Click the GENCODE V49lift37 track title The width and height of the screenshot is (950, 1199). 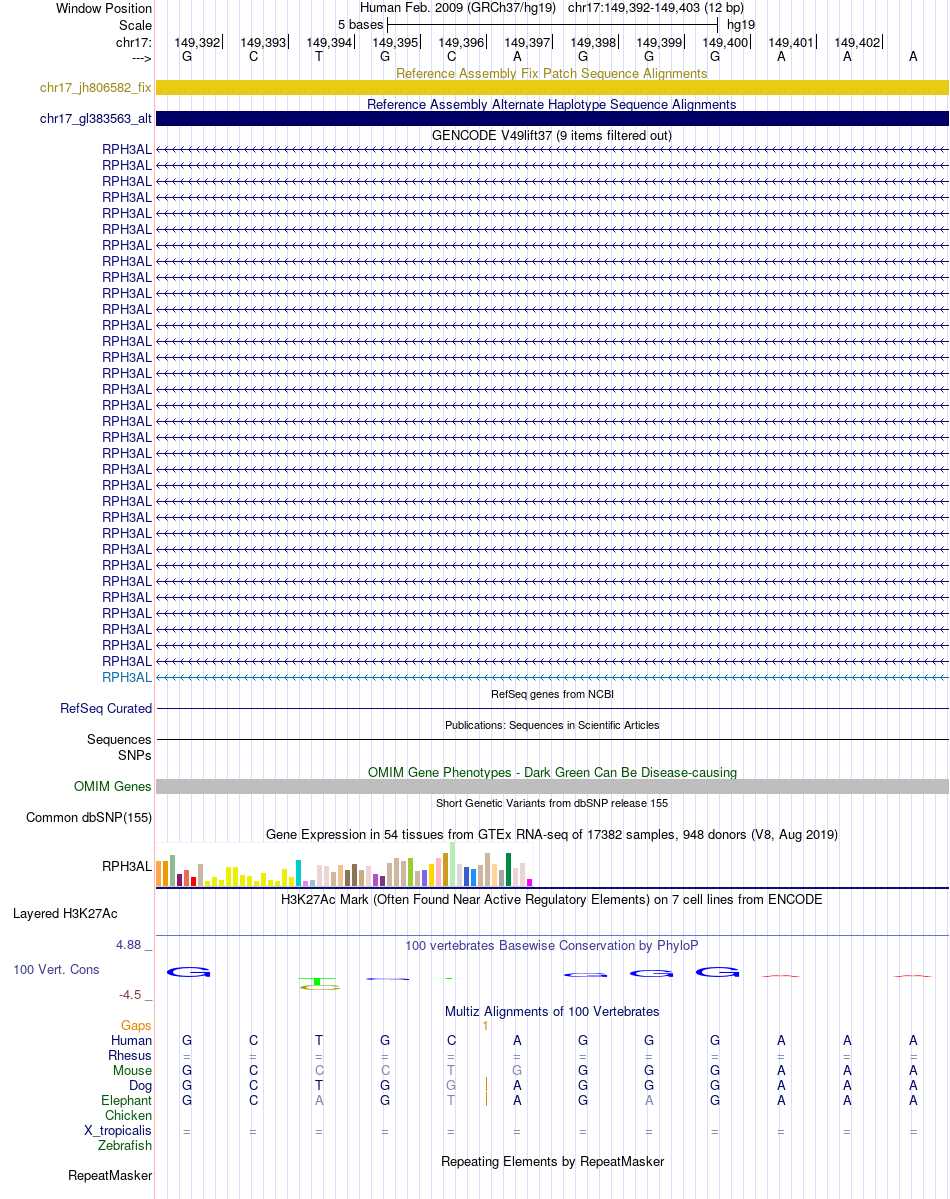(x=551, y=135)
